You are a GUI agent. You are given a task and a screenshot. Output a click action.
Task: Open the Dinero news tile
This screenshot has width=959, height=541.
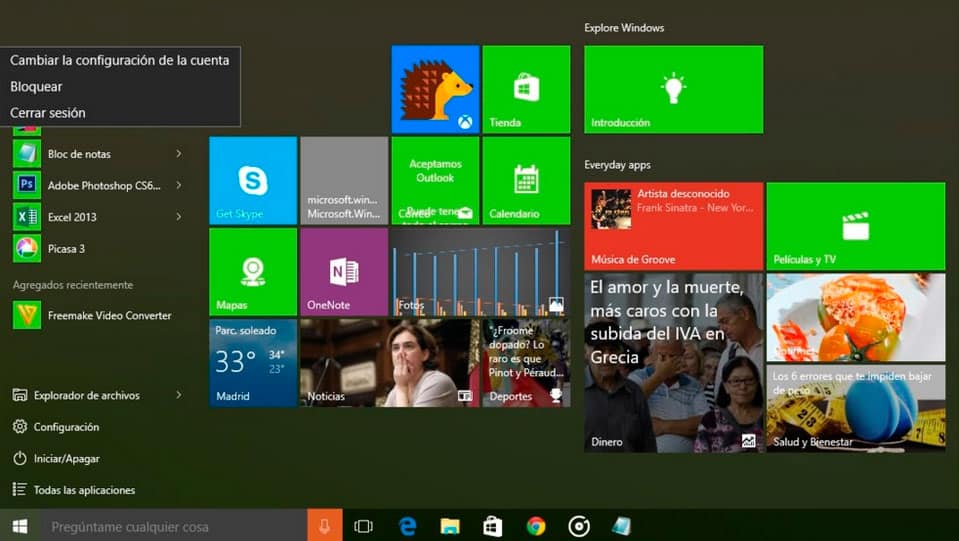[x=673, y=363]
